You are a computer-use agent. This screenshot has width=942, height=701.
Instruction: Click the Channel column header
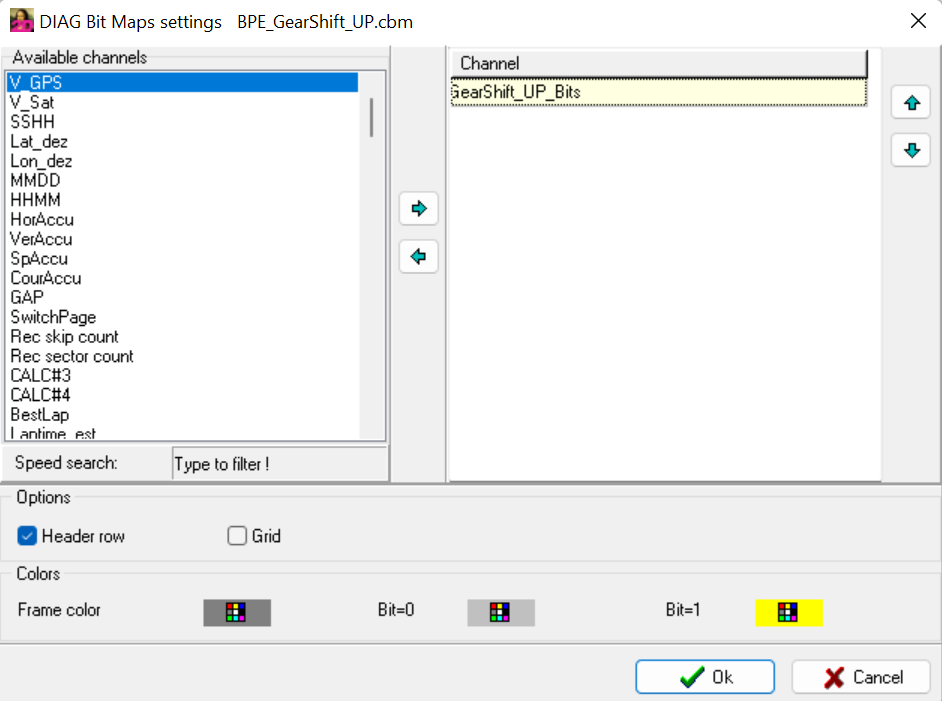pos(658,64)
